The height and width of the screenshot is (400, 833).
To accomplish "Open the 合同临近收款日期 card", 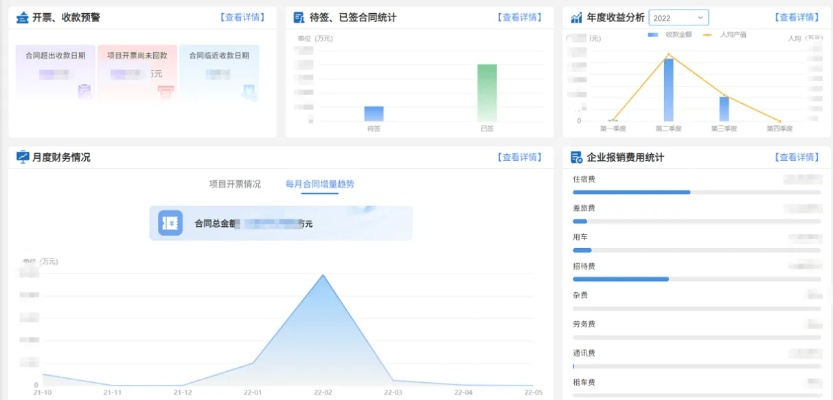I will click(x=218, y=71).
